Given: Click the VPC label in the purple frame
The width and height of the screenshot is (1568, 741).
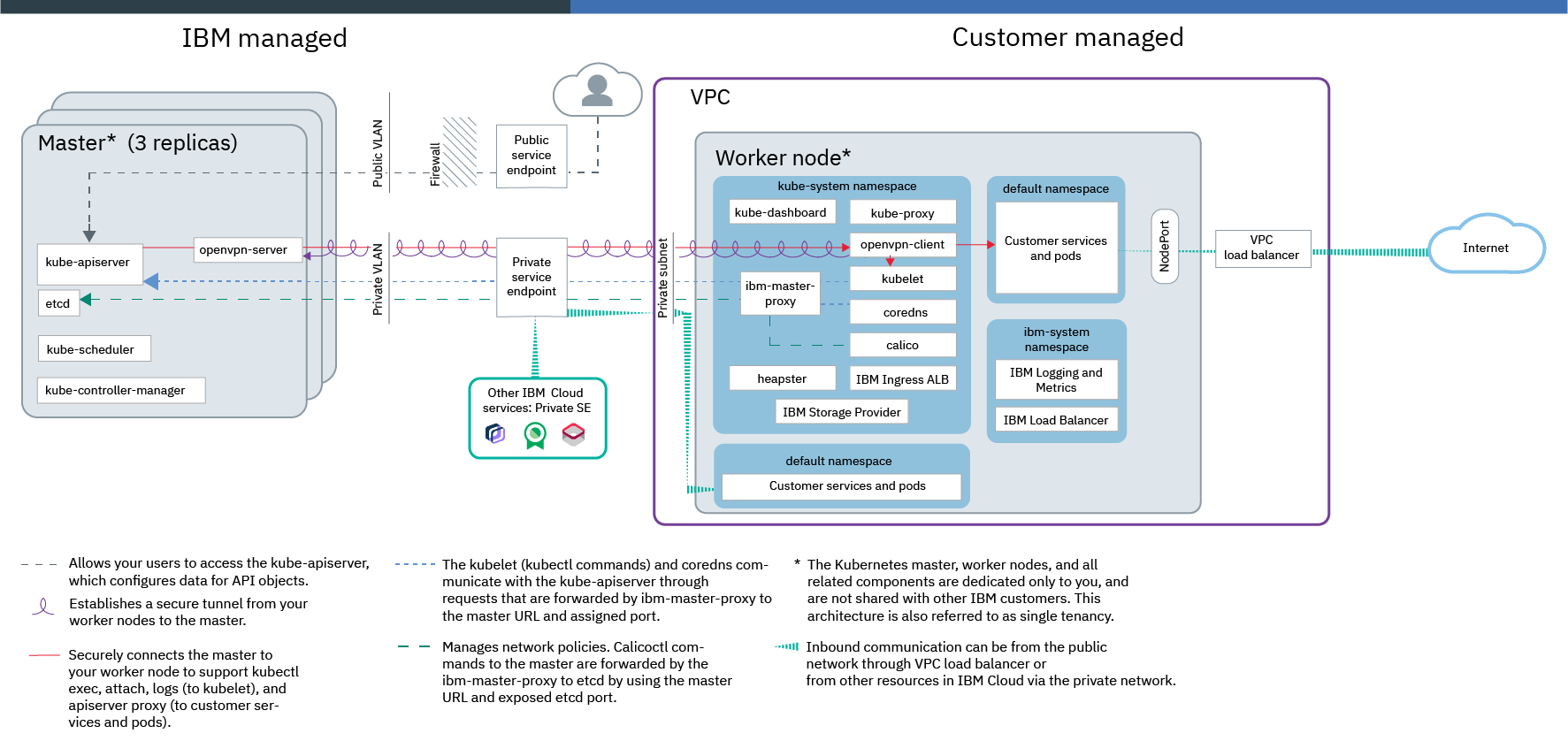Looking at the screenshot, I should click(x=710, y=97).
